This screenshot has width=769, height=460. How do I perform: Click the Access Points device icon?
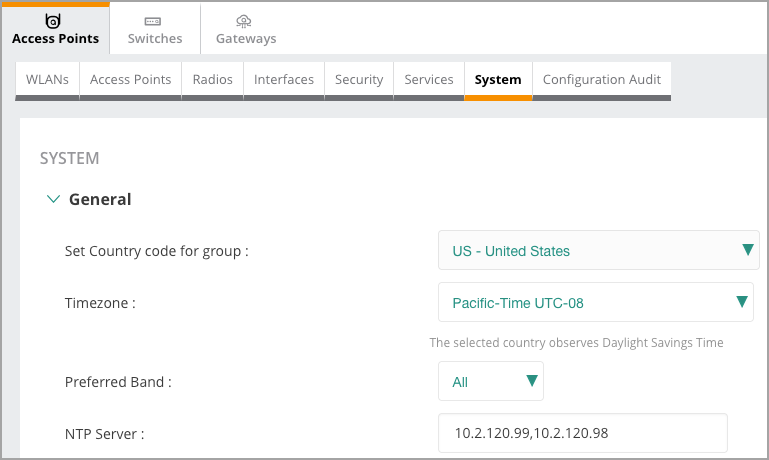54,20
